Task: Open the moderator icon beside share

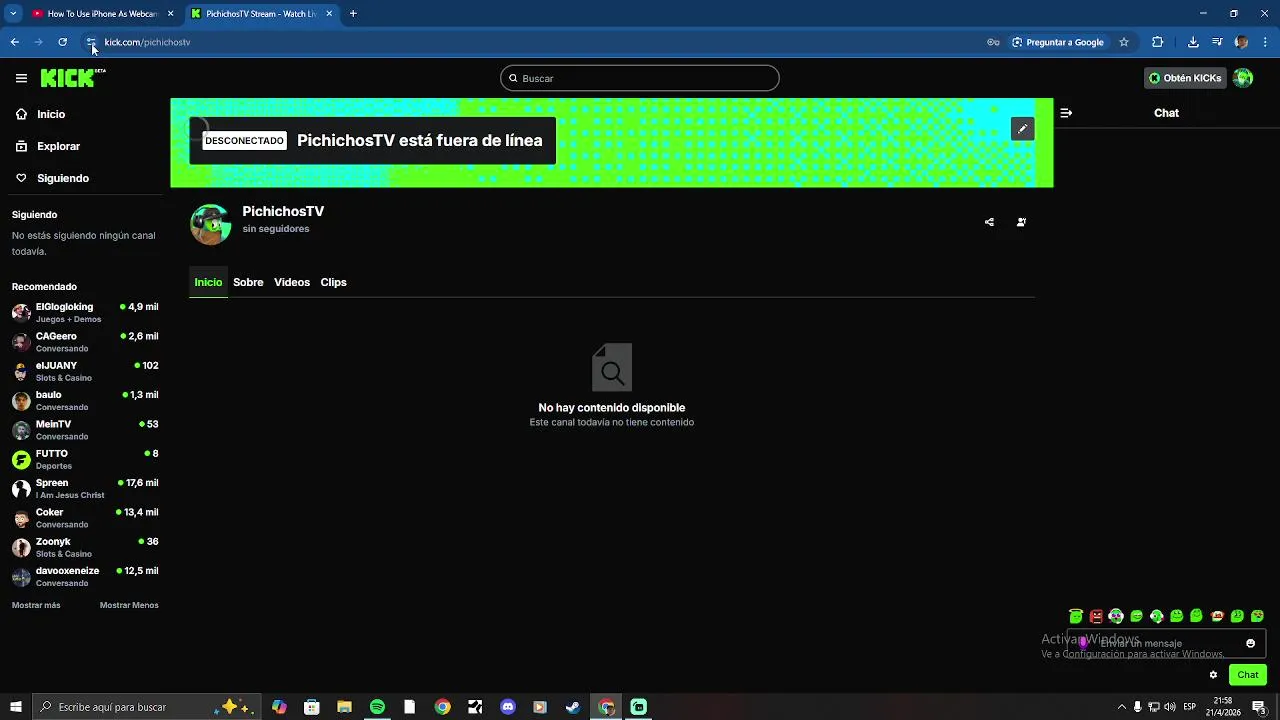Action: click(x=1021, y=222)
